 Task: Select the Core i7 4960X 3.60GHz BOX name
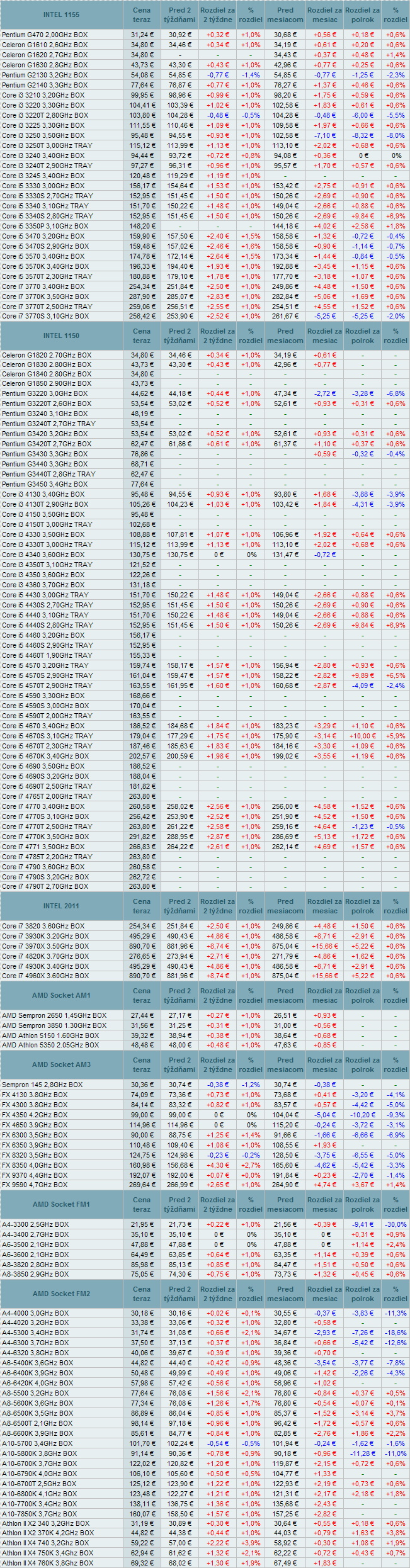point(45,976)
